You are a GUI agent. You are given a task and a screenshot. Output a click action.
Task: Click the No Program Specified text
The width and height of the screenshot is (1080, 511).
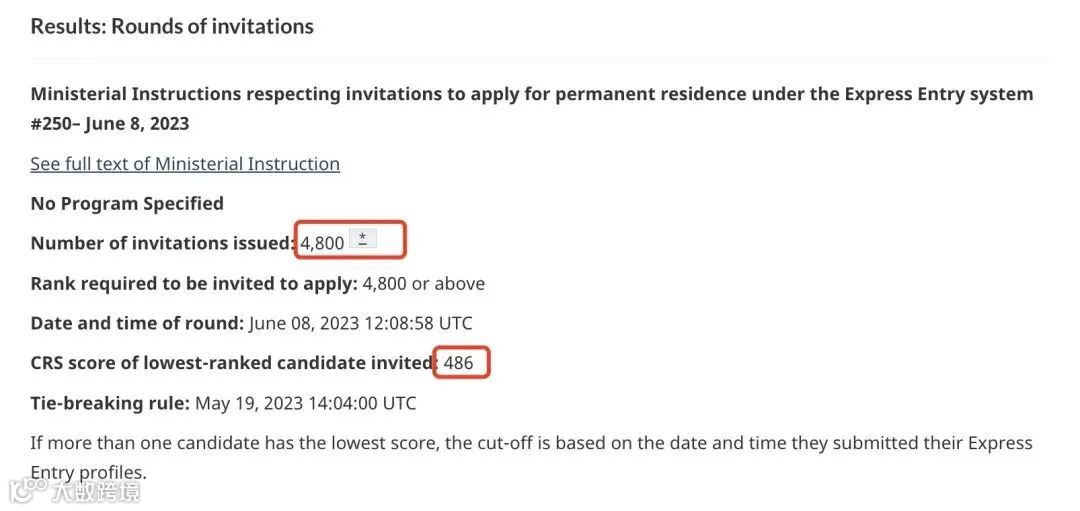tap(127, 204)
